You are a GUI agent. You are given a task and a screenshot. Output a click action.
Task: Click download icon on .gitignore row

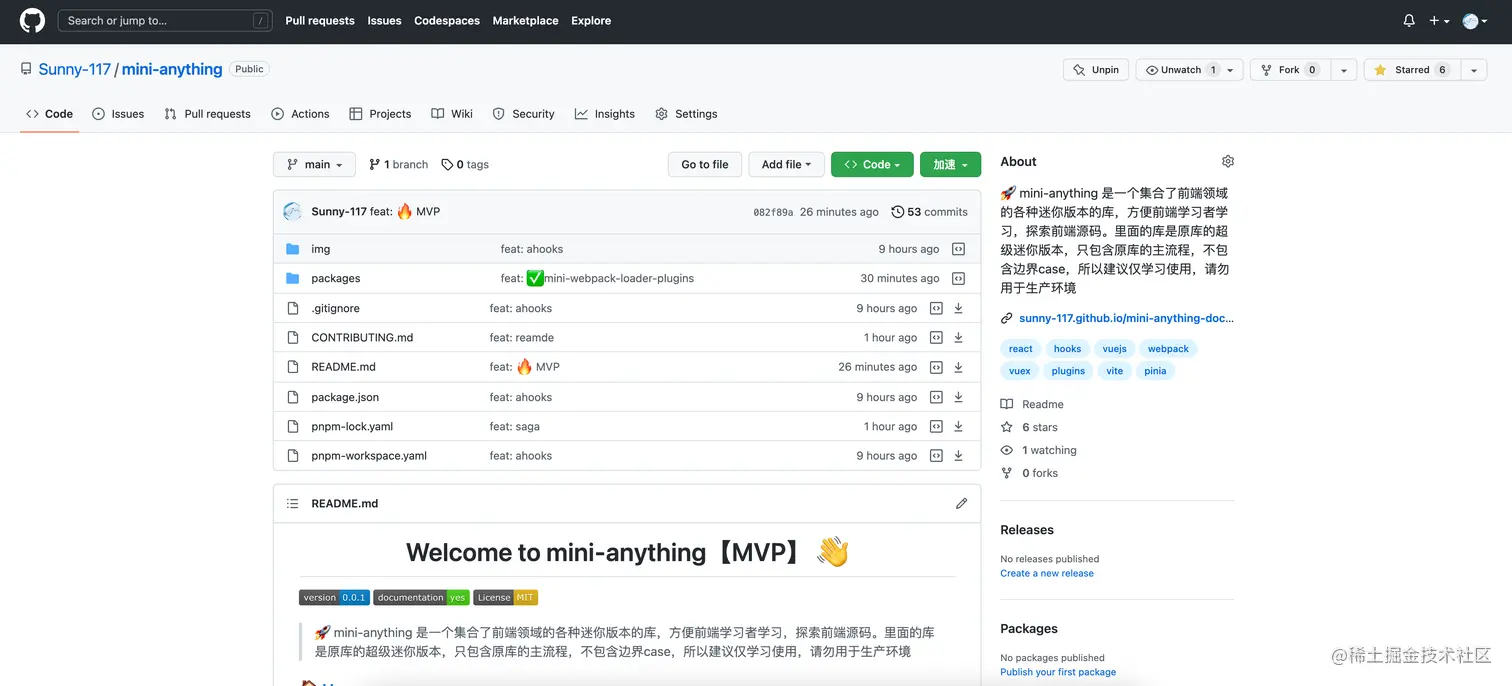[x=958, y=309]
